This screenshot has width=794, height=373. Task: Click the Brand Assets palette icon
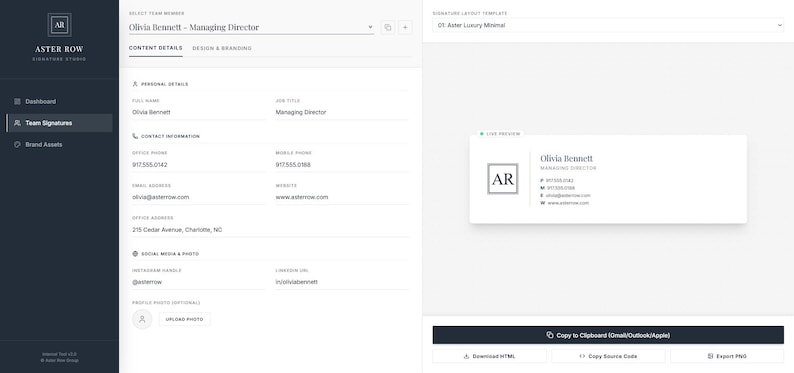point(17,145)
